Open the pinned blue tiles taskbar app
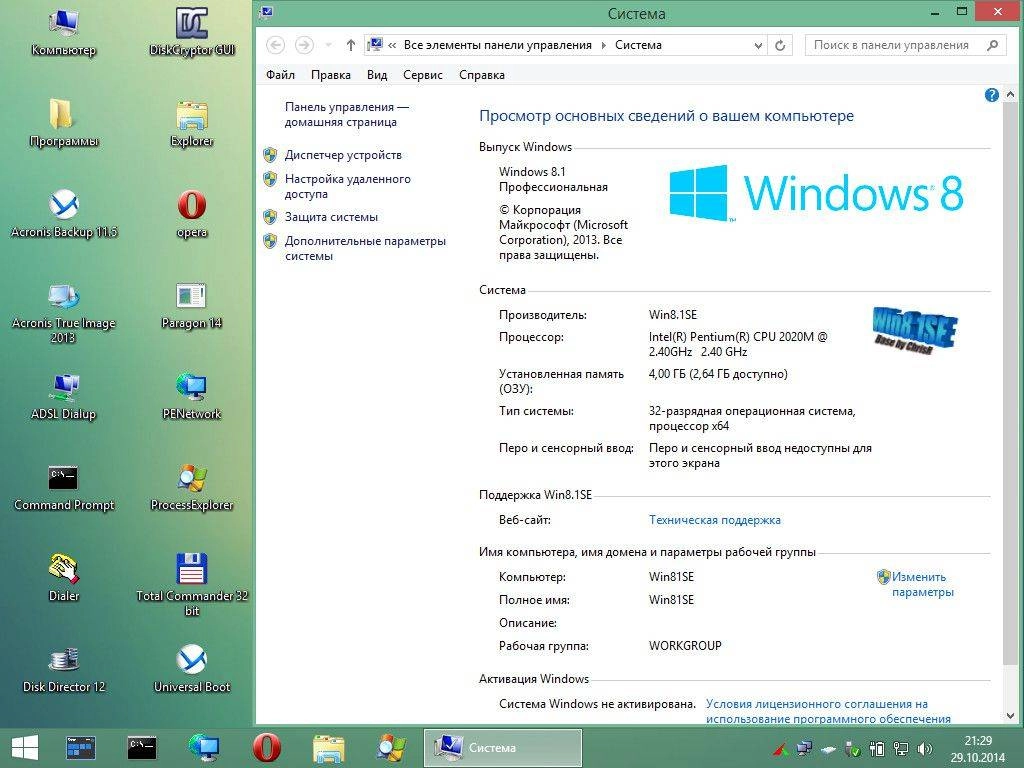 pyautogui.click(x=81, y=748)
